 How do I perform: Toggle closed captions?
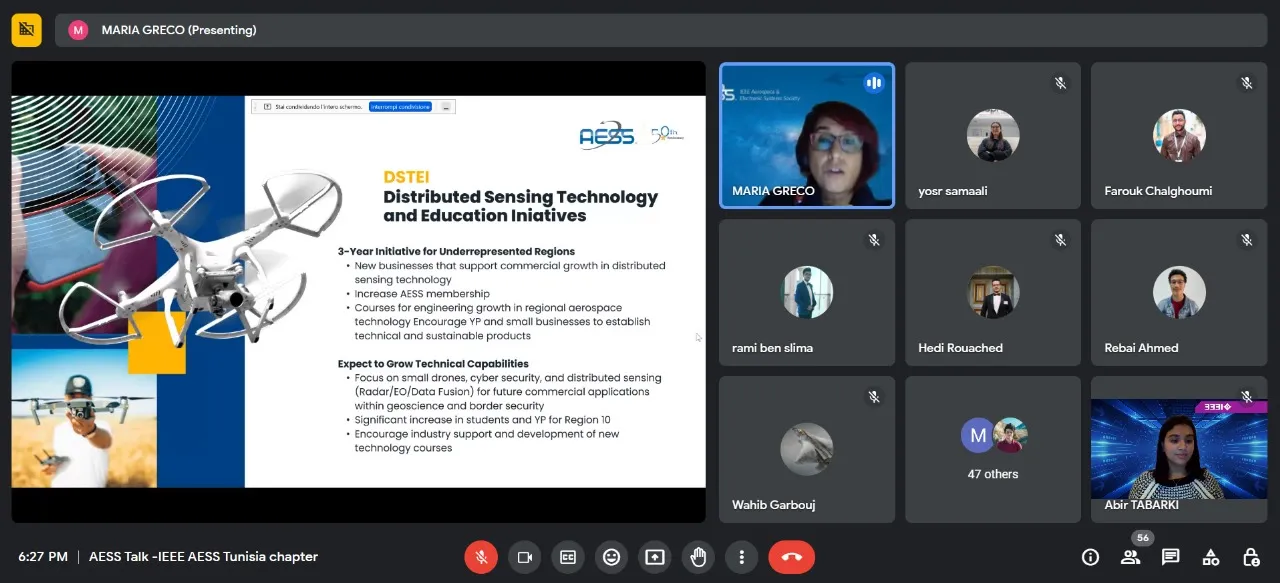[x=568, y=557]
